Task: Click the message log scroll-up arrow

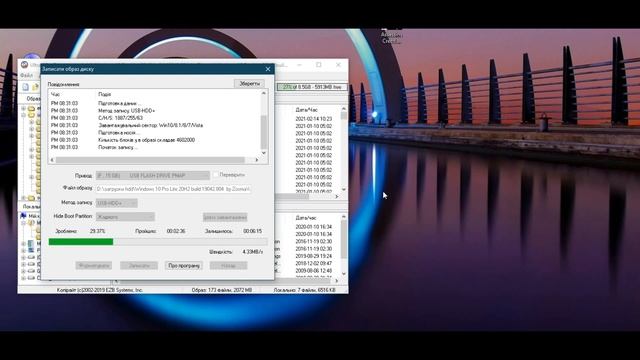Action: [264, 93]
